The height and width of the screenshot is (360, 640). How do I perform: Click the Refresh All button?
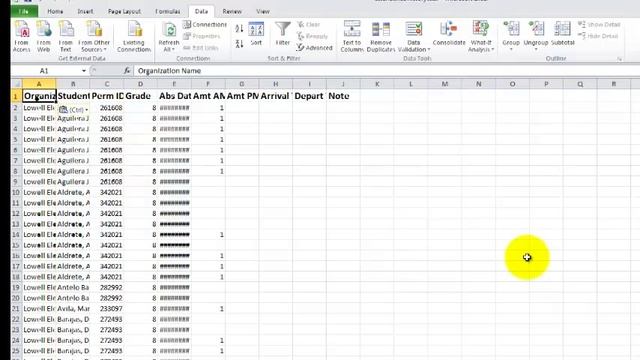(x=169, y=37)
